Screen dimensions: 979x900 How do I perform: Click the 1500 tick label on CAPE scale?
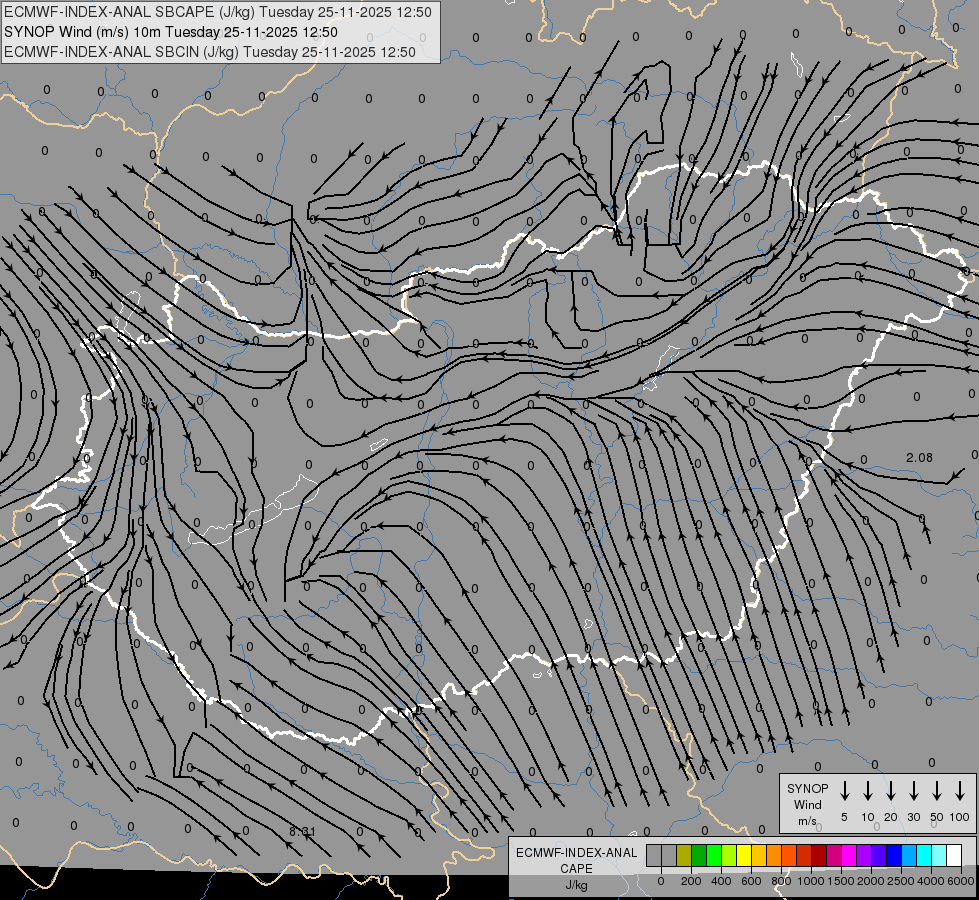coord(840,881)
